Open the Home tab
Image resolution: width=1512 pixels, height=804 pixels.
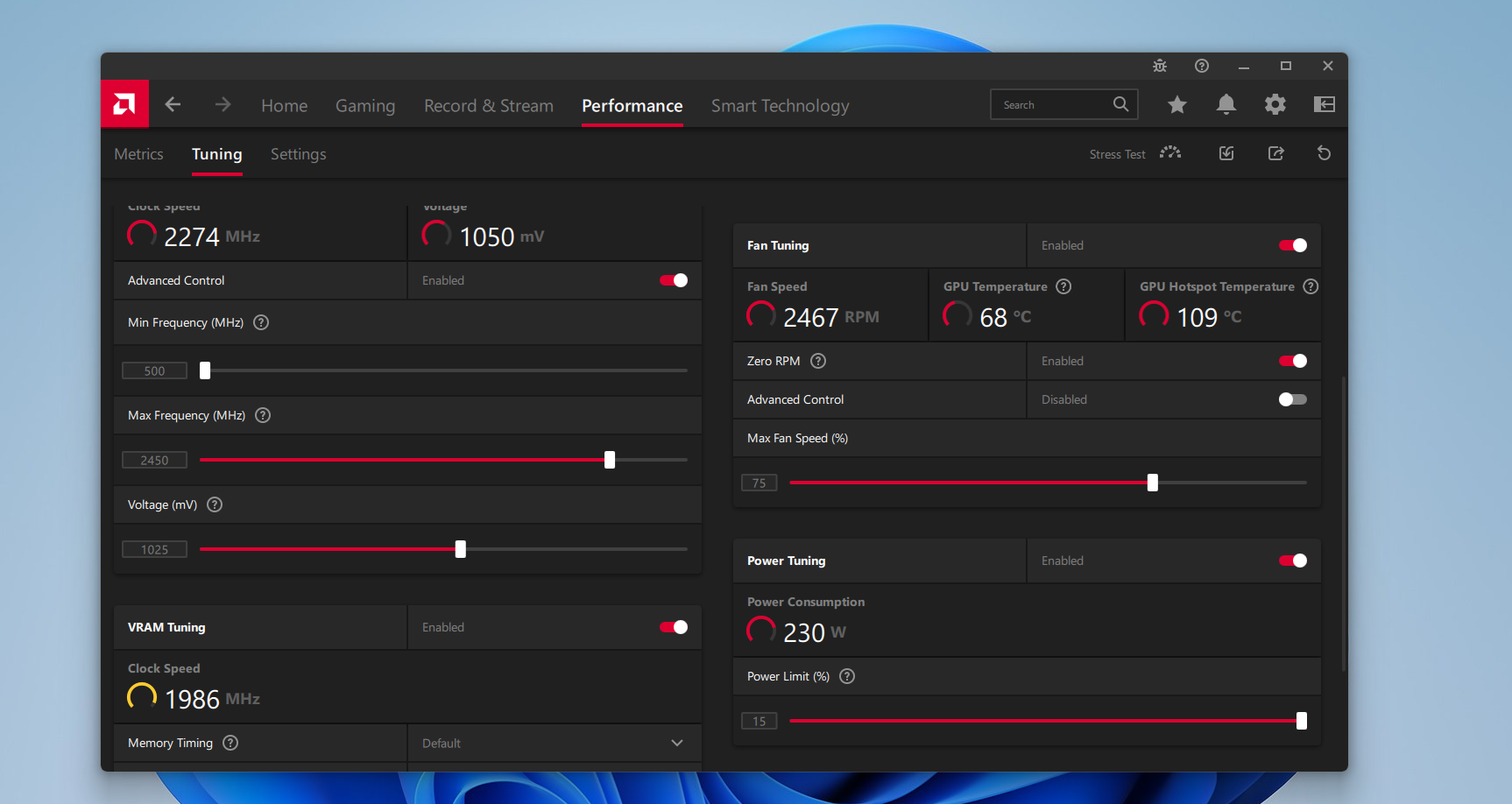point(285,106)
